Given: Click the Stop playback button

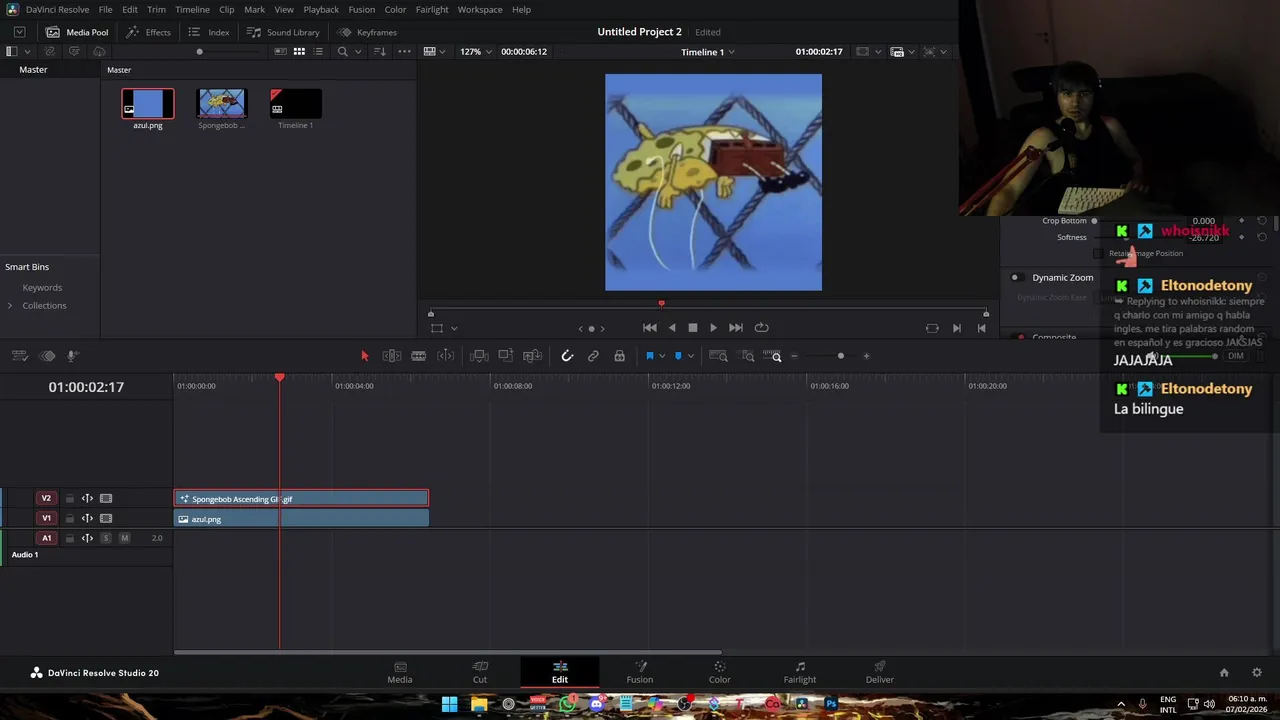Looking at the screenshot, I should click(692, 328).
